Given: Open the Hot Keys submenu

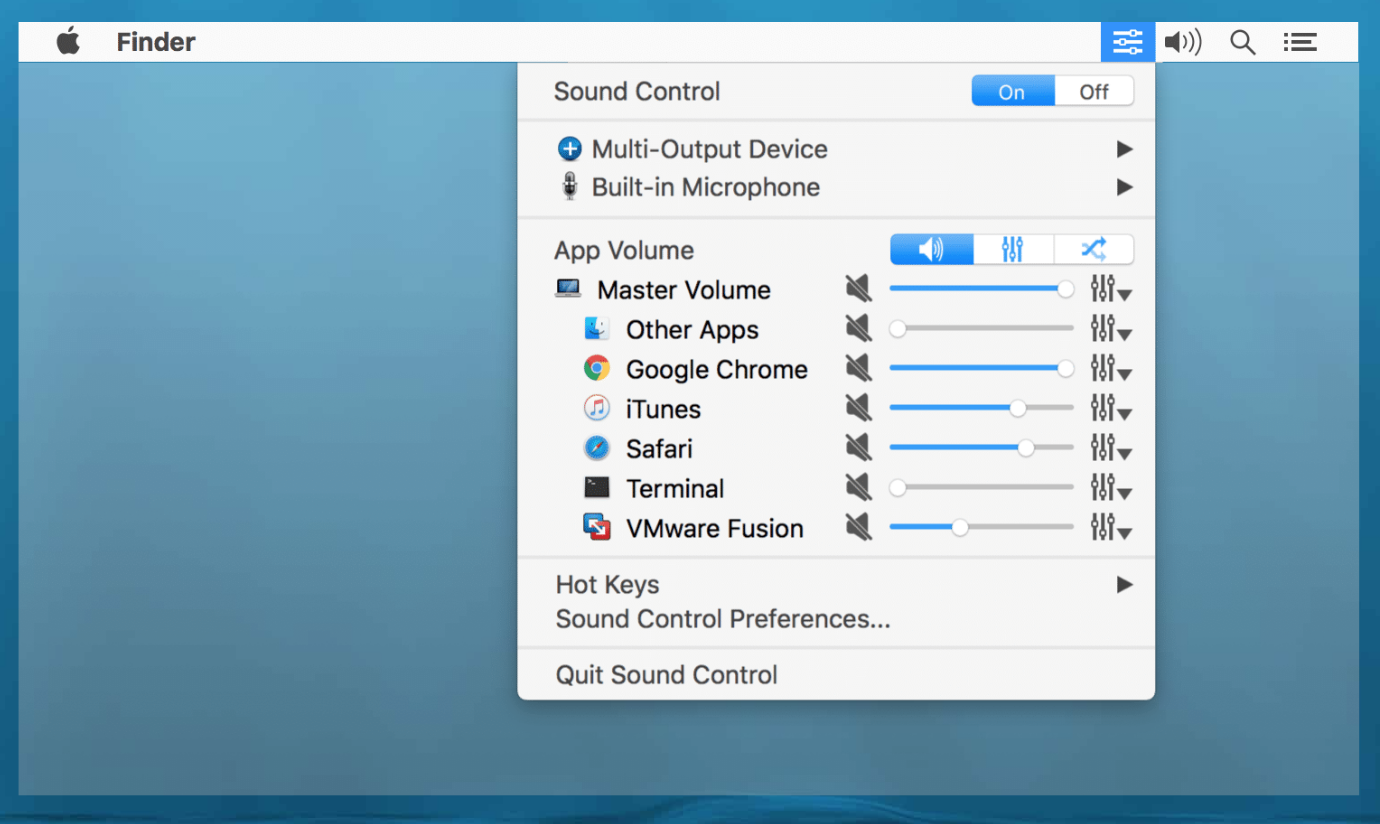Looking at the screenshot, I should 836,584.
